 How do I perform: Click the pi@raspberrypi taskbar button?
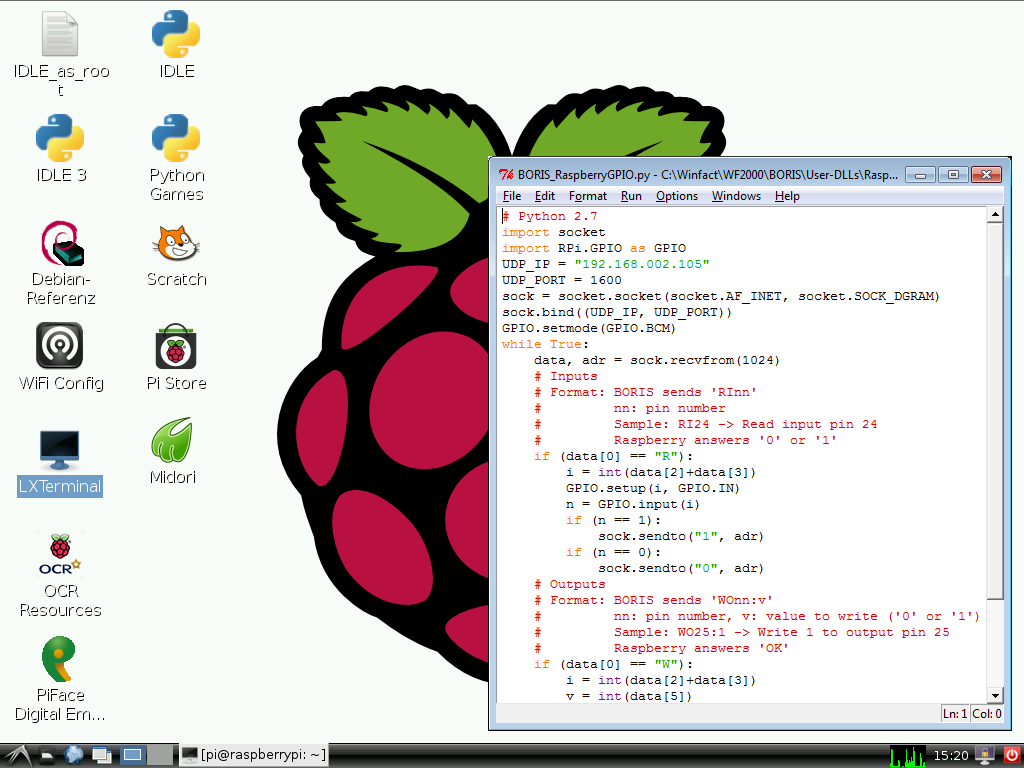pos(253,755)
